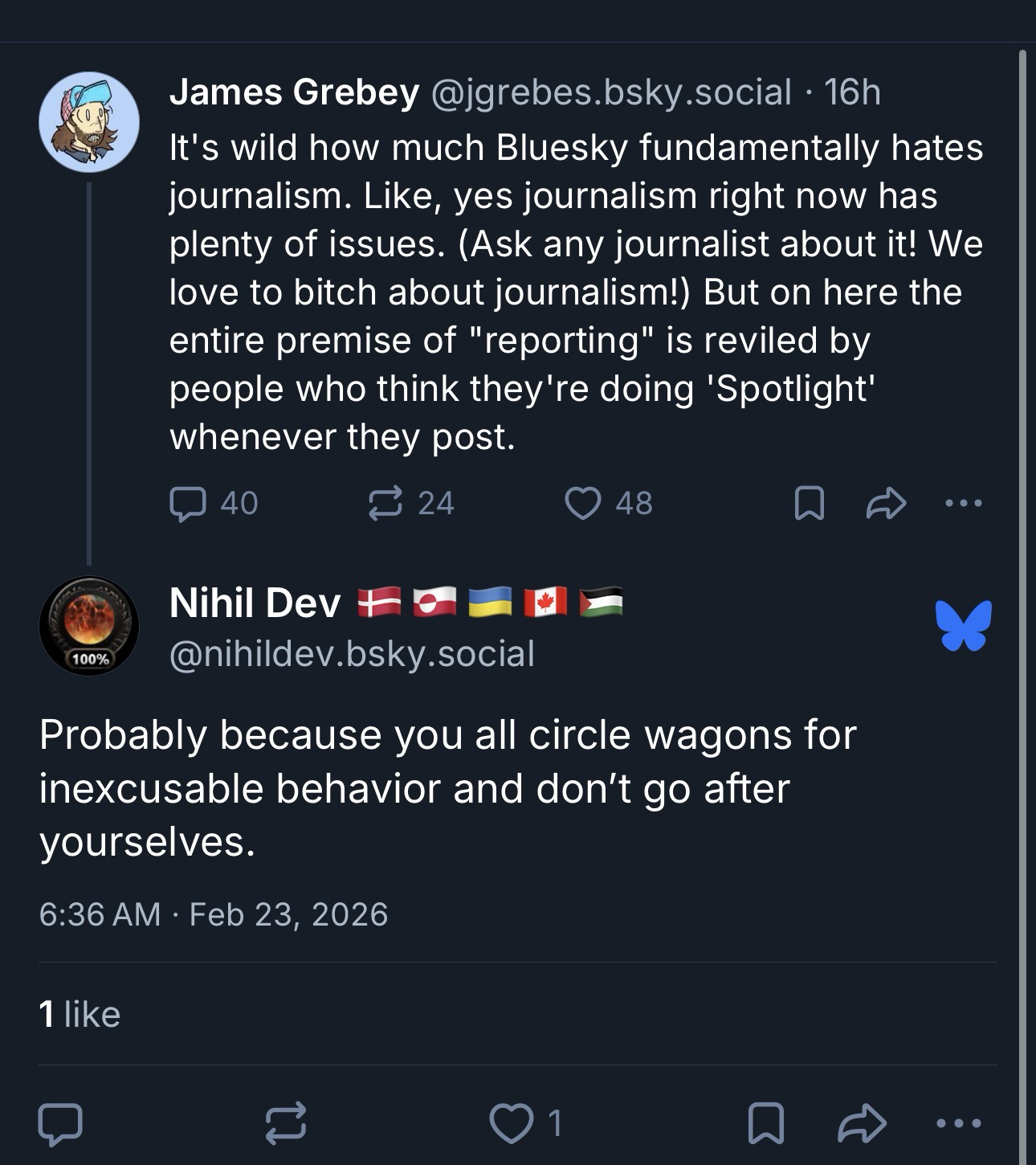Screen dimensions: 1036x1165
Task: Reply to James Grebey's post
Action: pyautogui.click(x=186, y=504)
